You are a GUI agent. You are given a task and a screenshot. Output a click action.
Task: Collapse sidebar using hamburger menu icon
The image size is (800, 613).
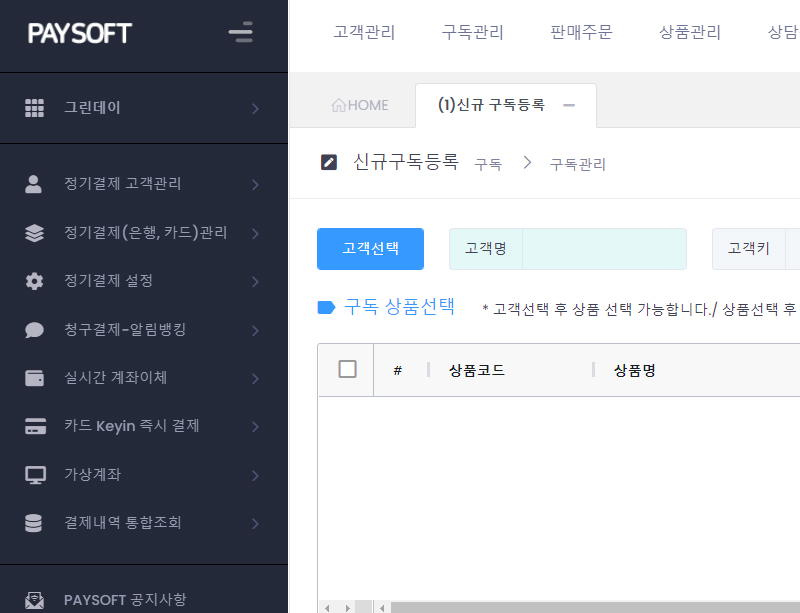[x=240, y=32]
